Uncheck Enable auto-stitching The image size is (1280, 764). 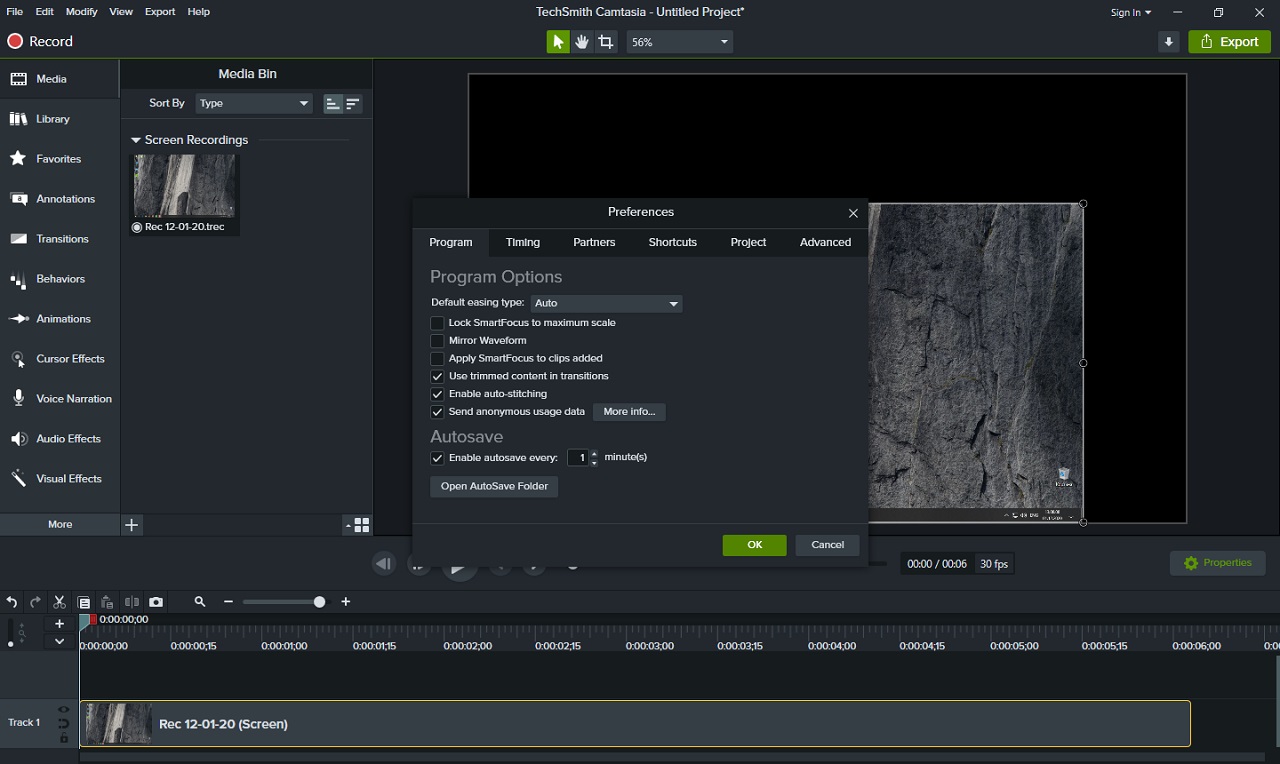click(437, 394)
